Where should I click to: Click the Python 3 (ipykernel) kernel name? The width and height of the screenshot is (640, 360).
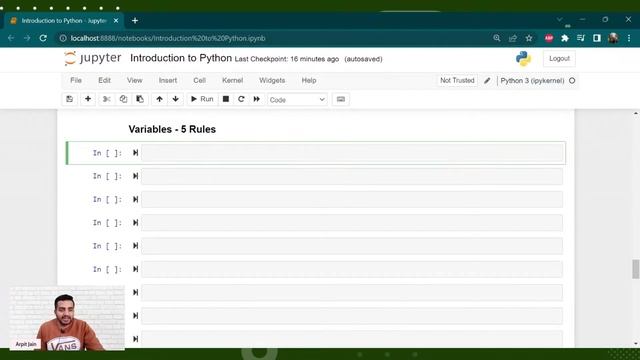pos(532,81)
